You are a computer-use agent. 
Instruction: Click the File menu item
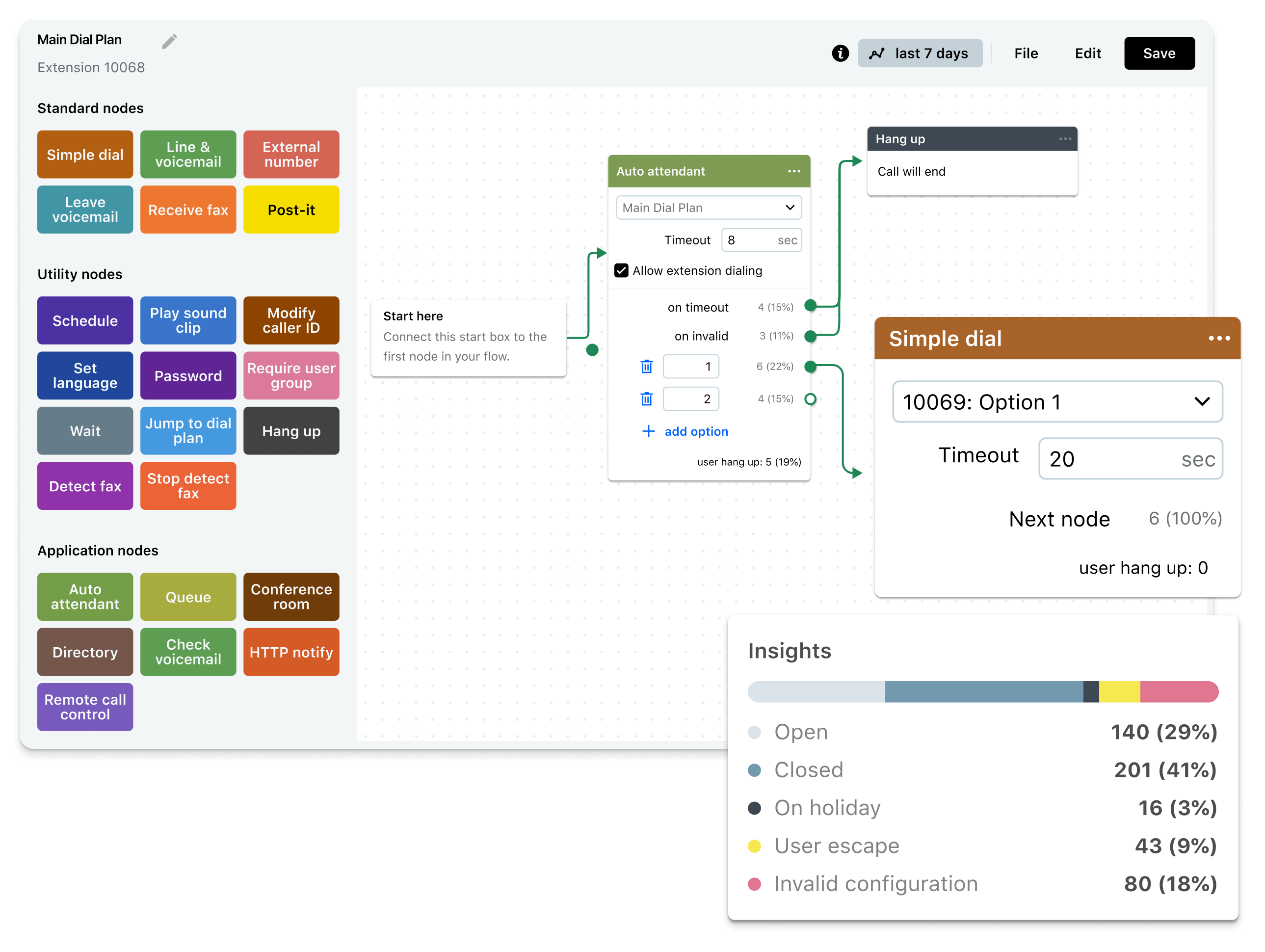[x=1026, y=52]
